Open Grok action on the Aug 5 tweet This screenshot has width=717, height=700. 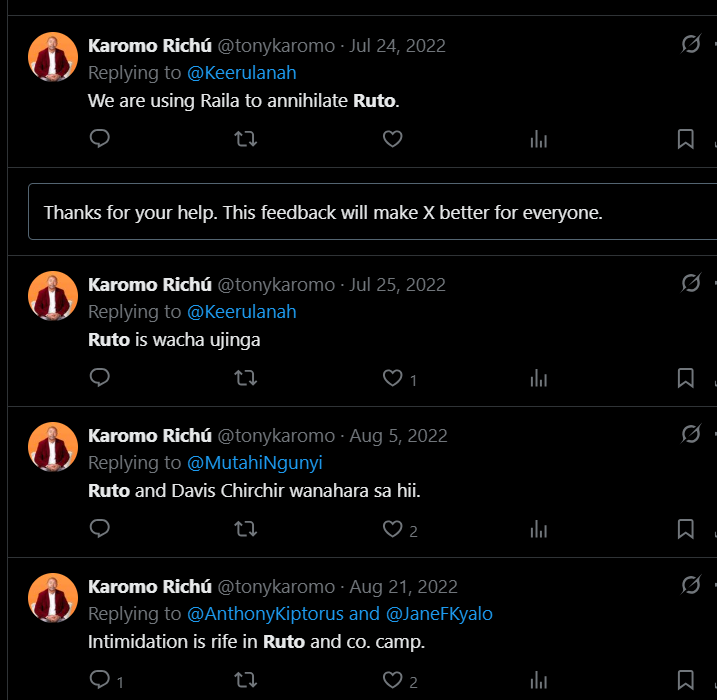690,434
